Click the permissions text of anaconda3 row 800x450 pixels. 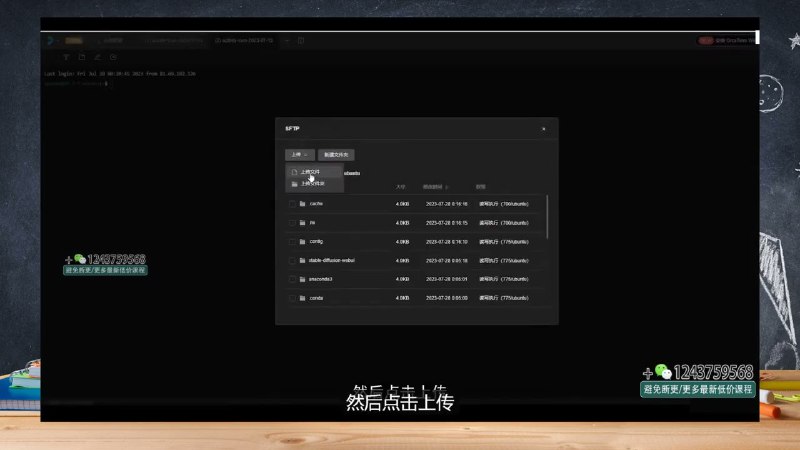[504, 280]
